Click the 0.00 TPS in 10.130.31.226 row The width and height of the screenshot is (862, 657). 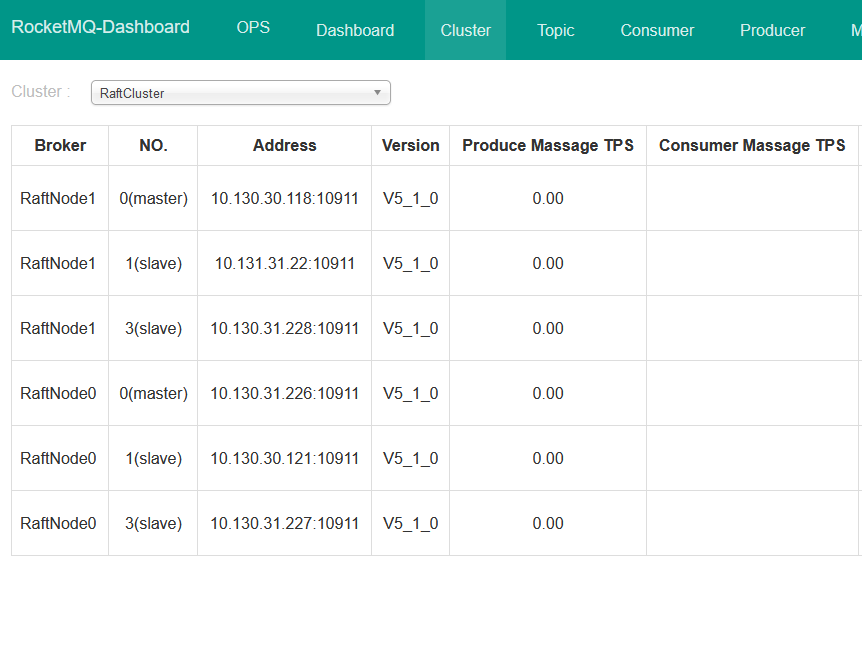click(548, 393)
